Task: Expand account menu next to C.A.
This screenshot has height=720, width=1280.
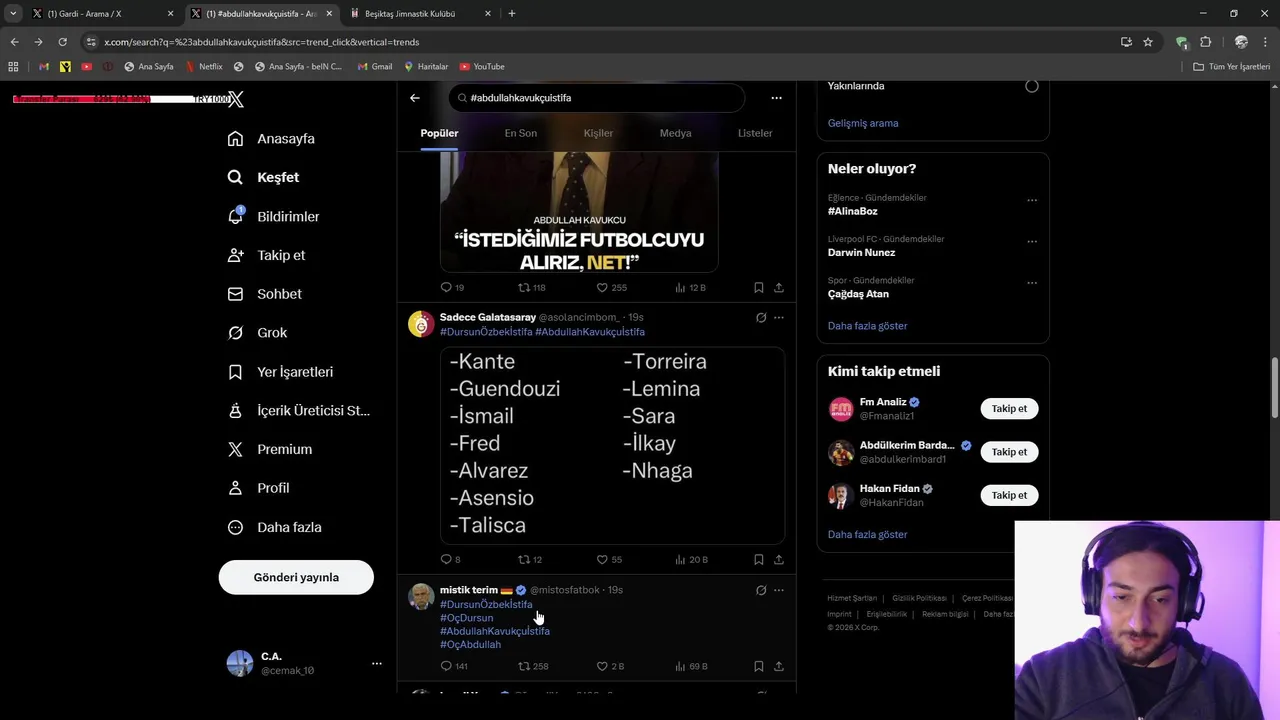Action: 377,663
